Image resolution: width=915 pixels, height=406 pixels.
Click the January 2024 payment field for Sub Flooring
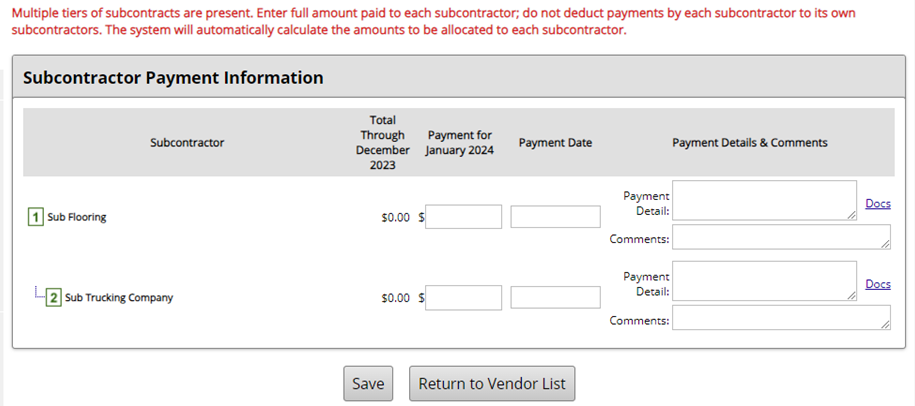pos(463,217)
